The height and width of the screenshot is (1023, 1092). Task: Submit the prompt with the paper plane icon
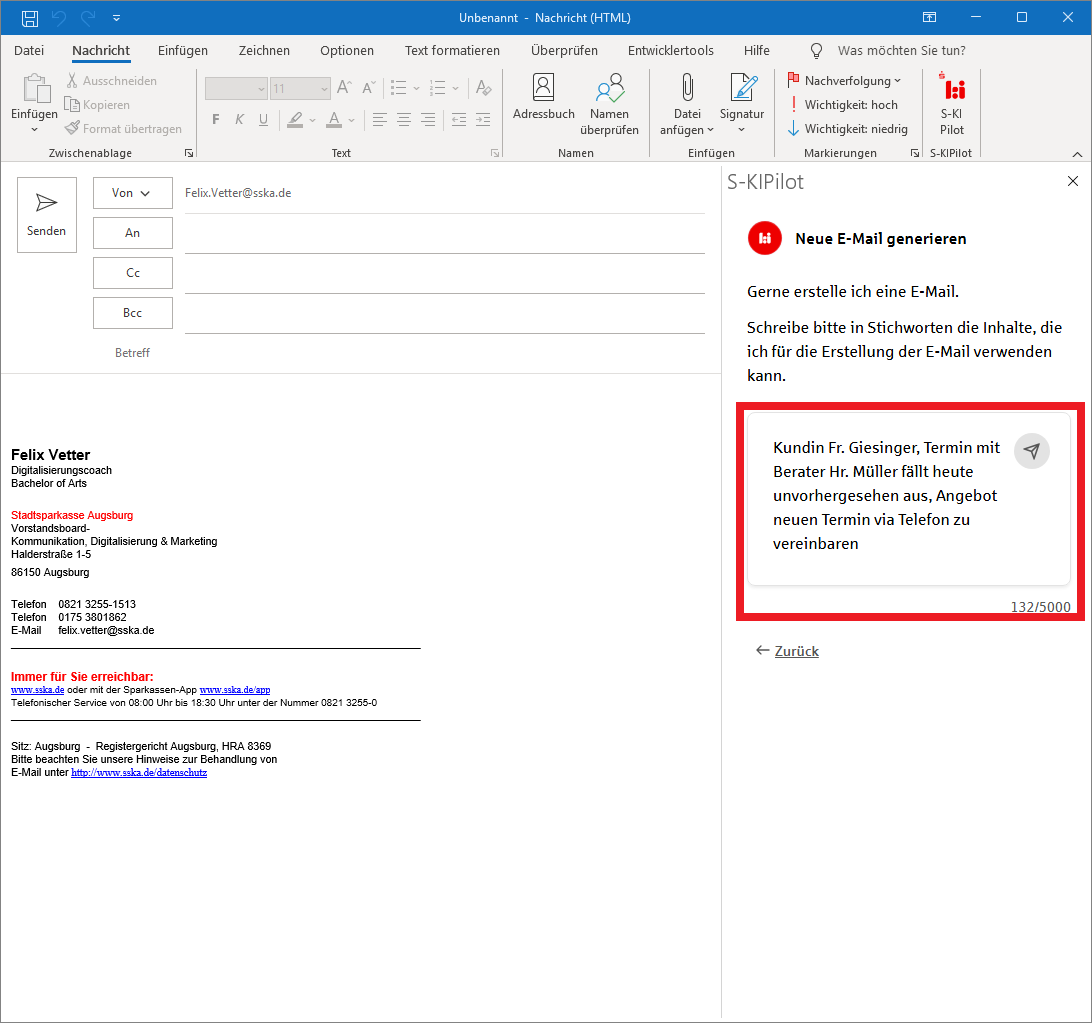(x=1032, y=451)
